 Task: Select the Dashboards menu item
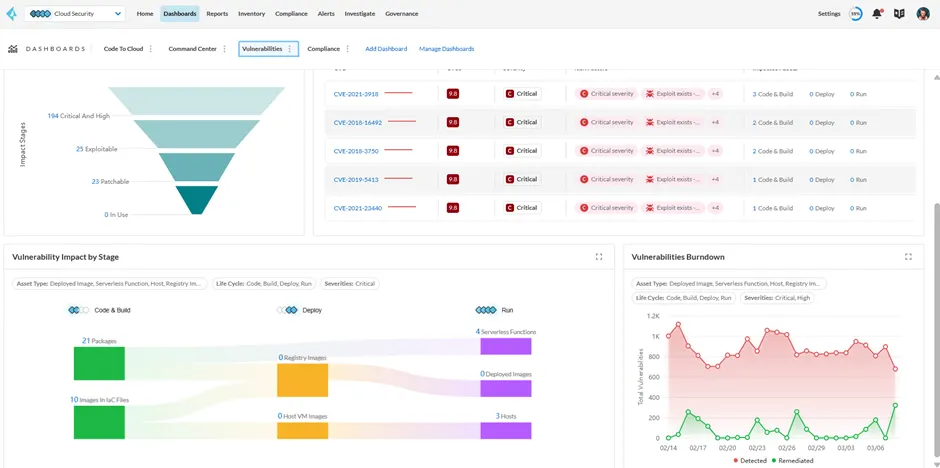click(180, 13)
